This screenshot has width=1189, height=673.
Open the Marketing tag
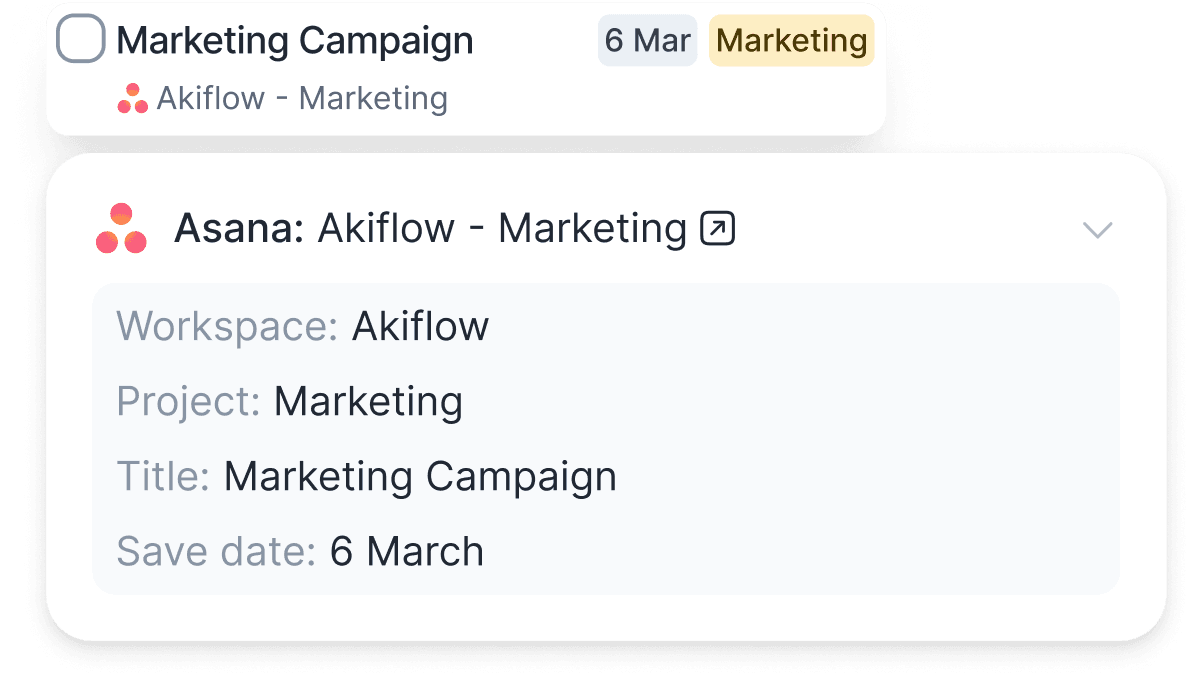(791, 40)
